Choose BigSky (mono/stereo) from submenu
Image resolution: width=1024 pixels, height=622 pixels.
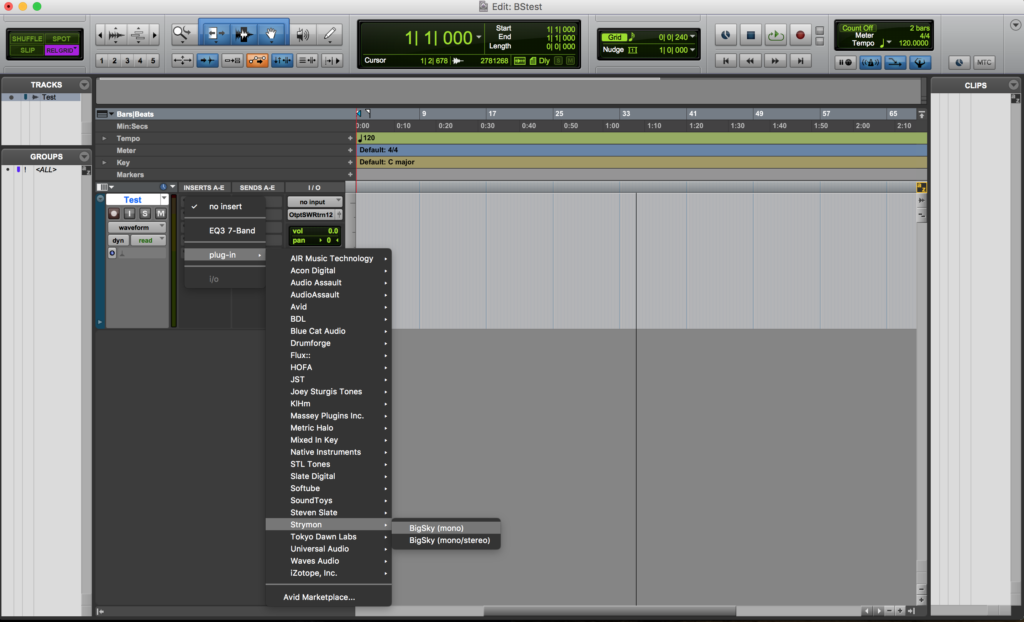[448, 541]
